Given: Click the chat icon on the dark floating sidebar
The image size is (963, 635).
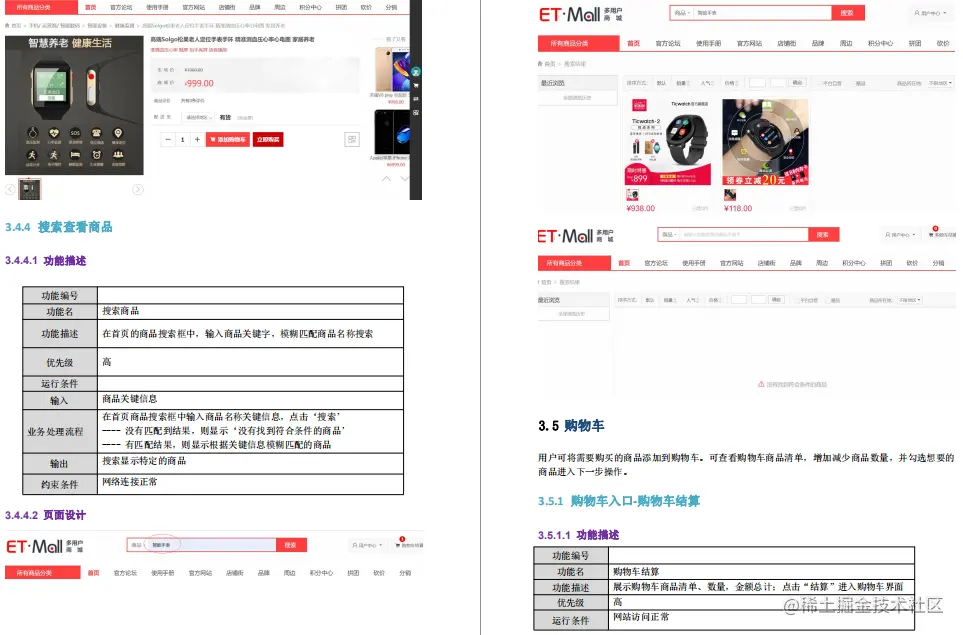Looking at the screenshot, I should pyautogui.click(x=416, y=99).
